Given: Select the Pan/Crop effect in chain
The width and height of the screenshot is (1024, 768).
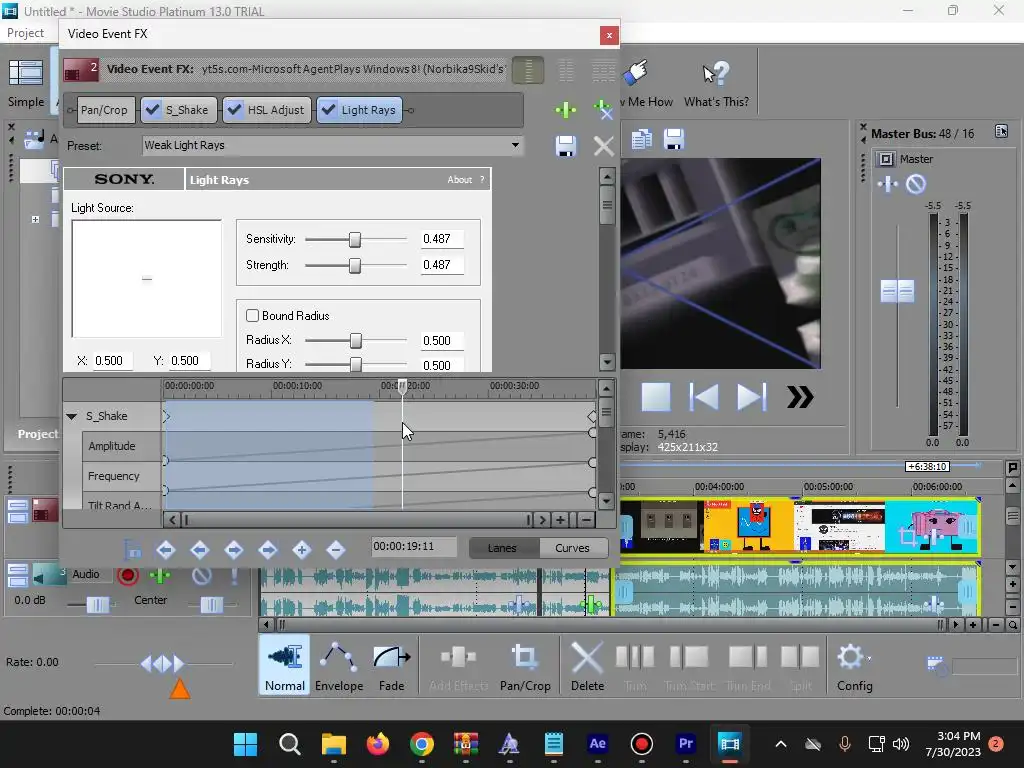Looking at the screenshot, I should [104, 110].
